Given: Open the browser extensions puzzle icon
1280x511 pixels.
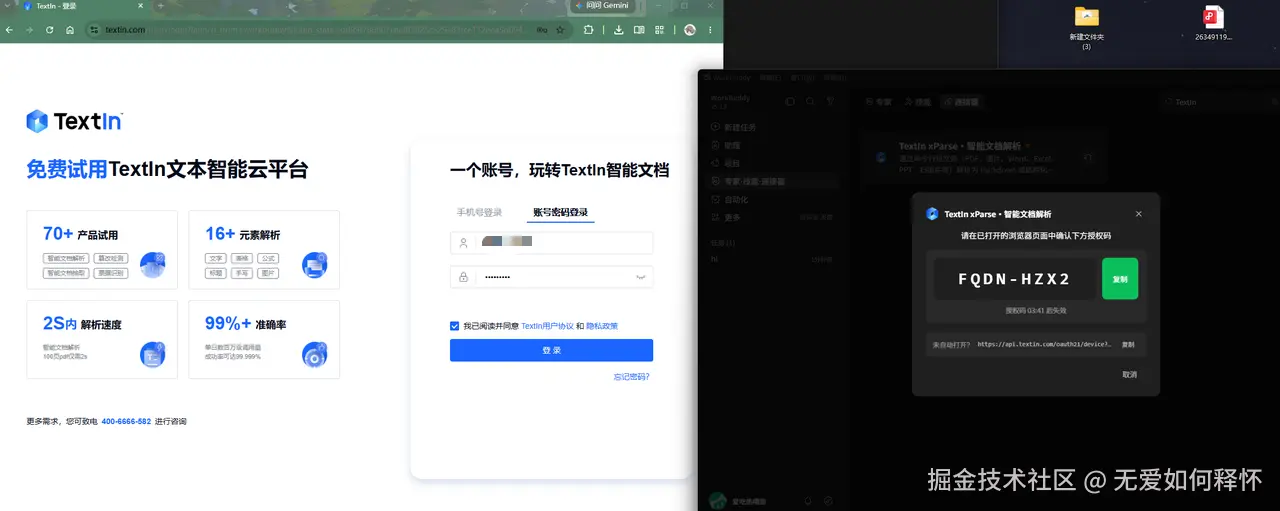Looking at the screenshot, I should [x=588, y=30].
